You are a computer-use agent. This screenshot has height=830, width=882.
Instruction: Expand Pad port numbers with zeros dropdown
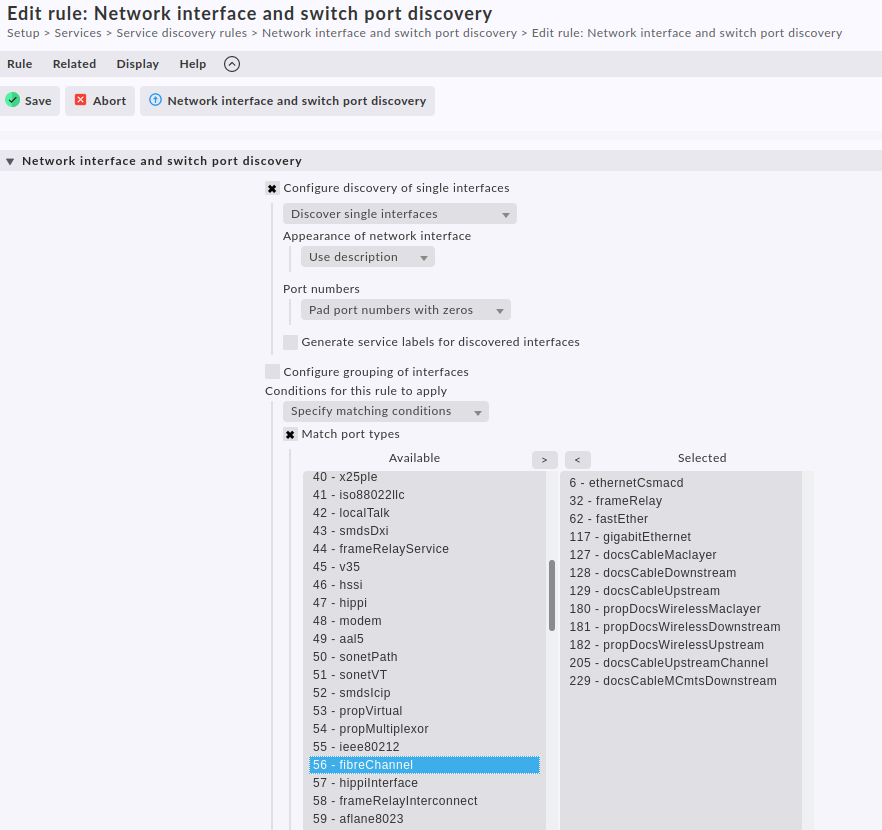(x=405, y=310)
